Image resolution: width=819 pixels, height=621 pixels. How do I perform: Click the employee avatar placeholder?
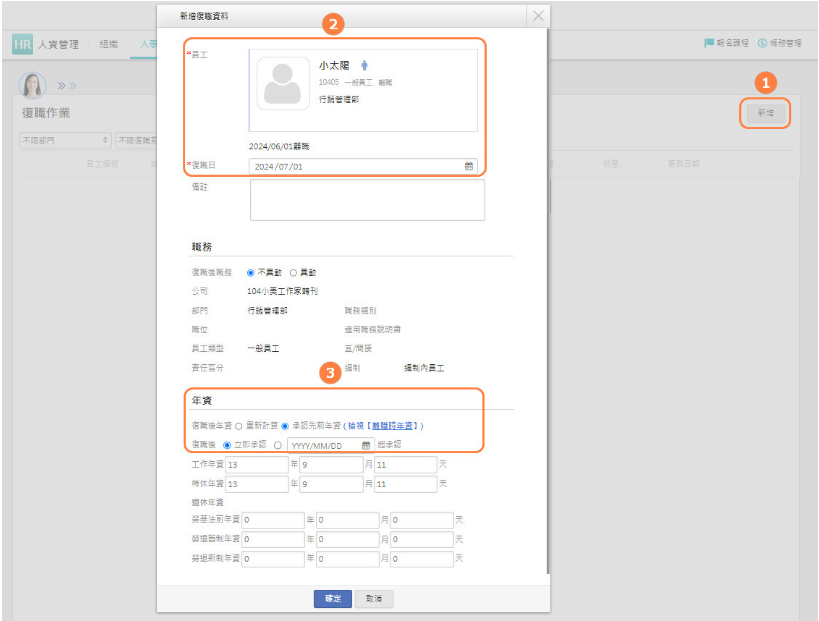coord(283,83)
